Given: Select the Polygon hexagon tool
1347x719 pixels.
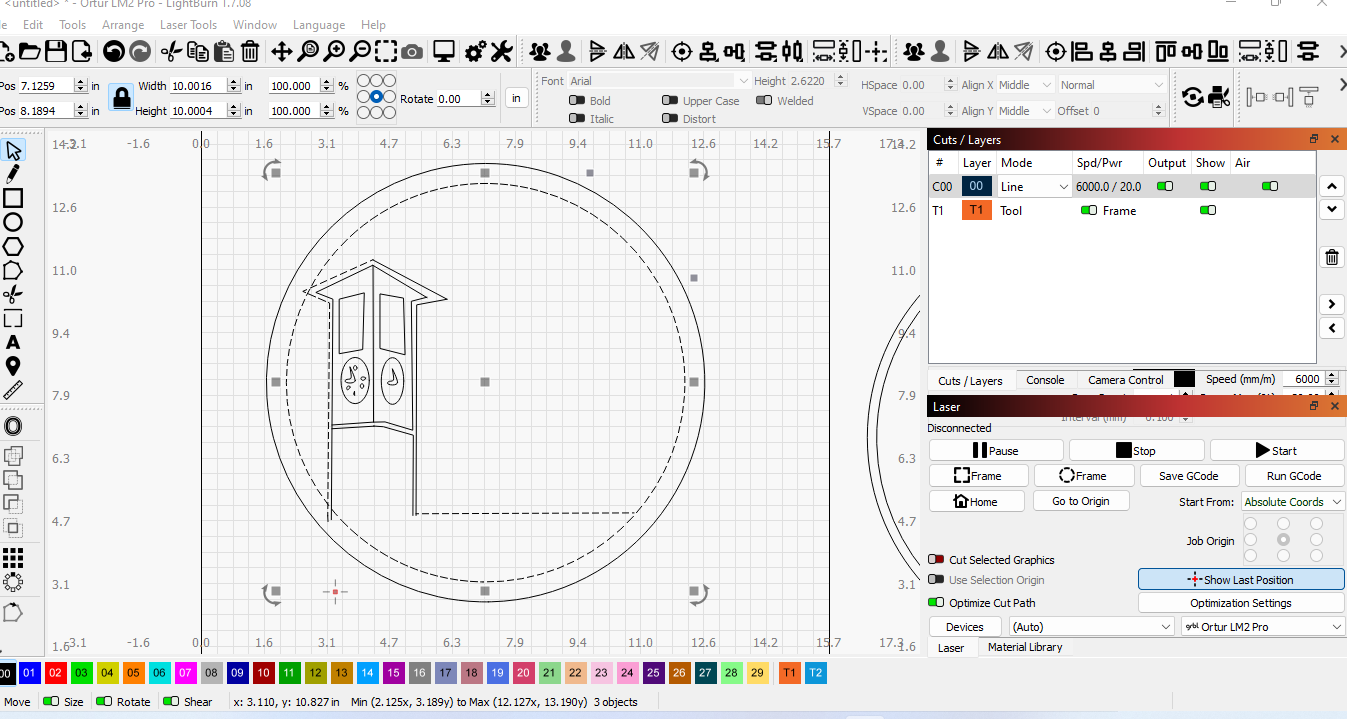Looking at the screenshot, I should pos(13,246).
